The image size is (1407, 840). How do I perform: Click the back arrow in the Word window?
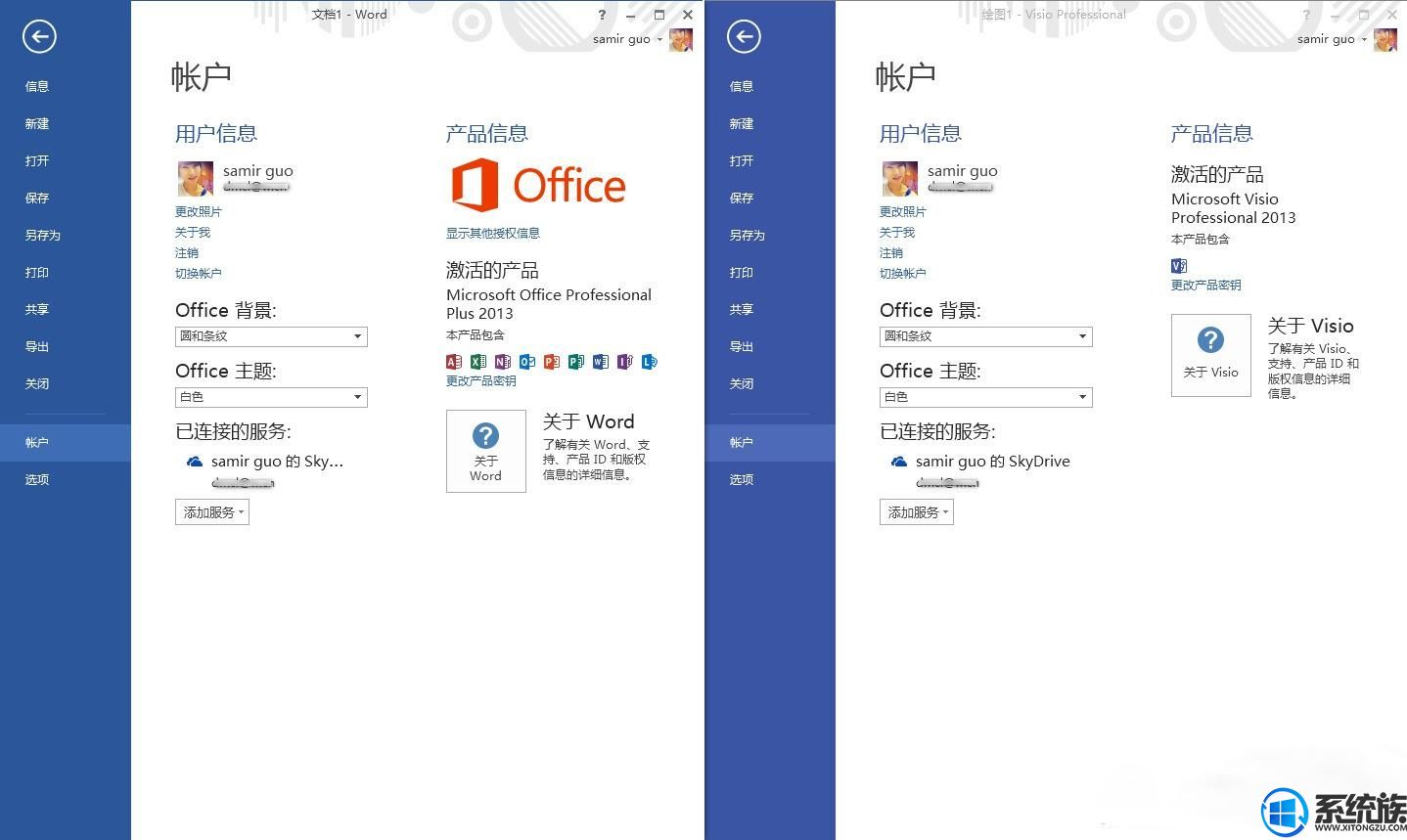(x=39, y=37)
